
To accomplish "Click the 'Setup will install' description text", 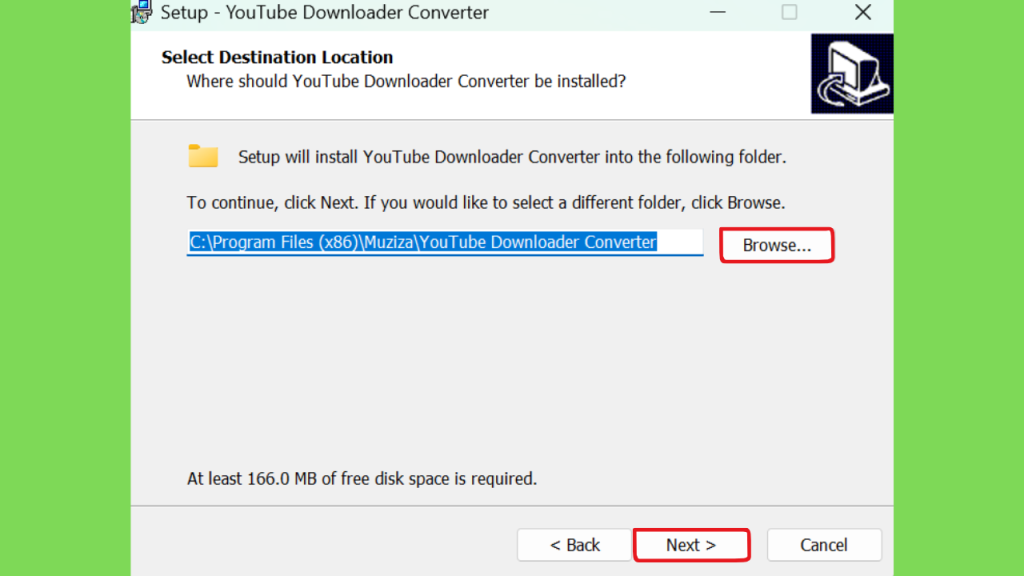I will [x=511, y=157].
